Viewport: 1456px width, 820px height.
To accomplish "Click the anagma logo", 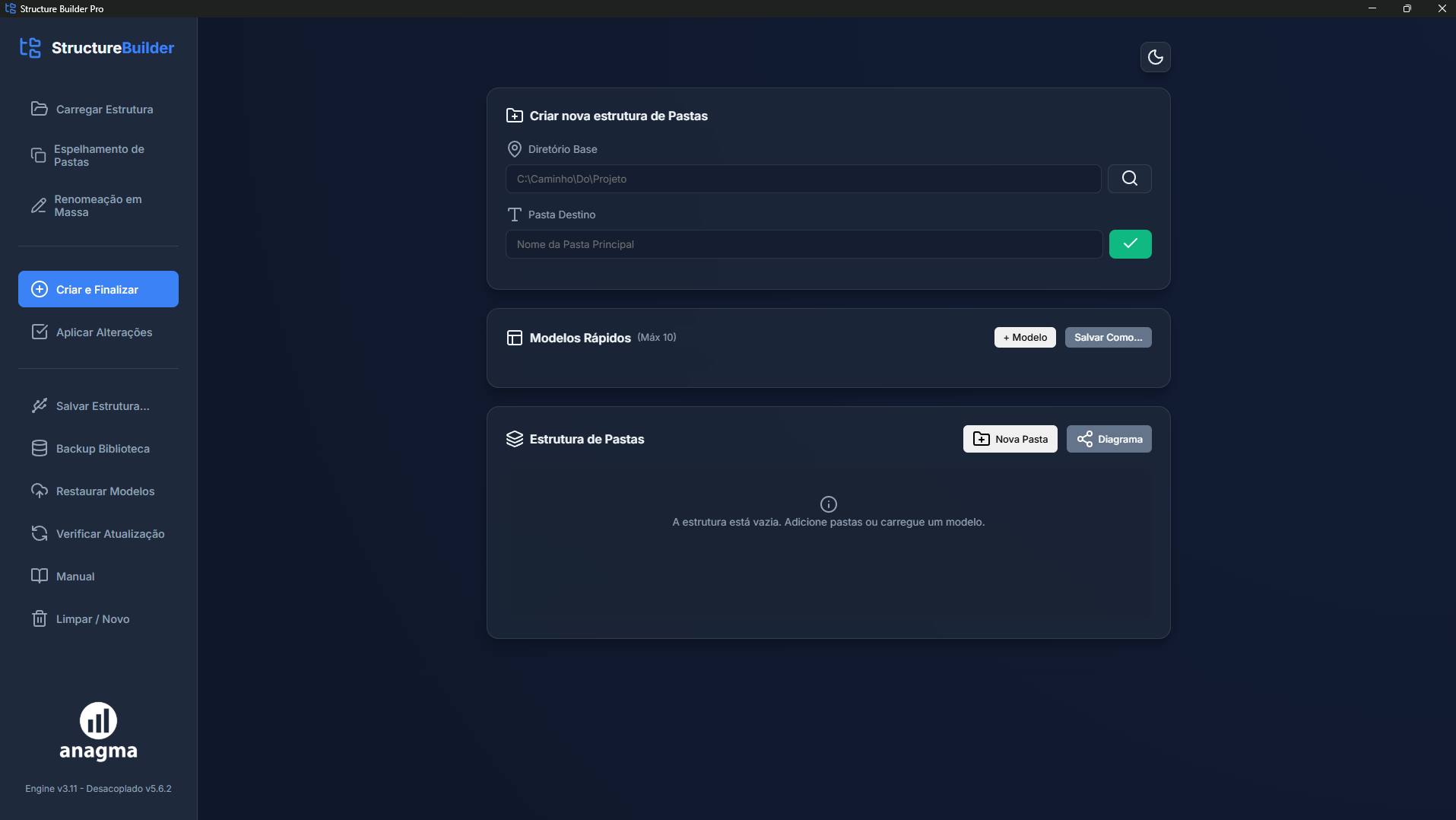I will click(x=98, y=731).
